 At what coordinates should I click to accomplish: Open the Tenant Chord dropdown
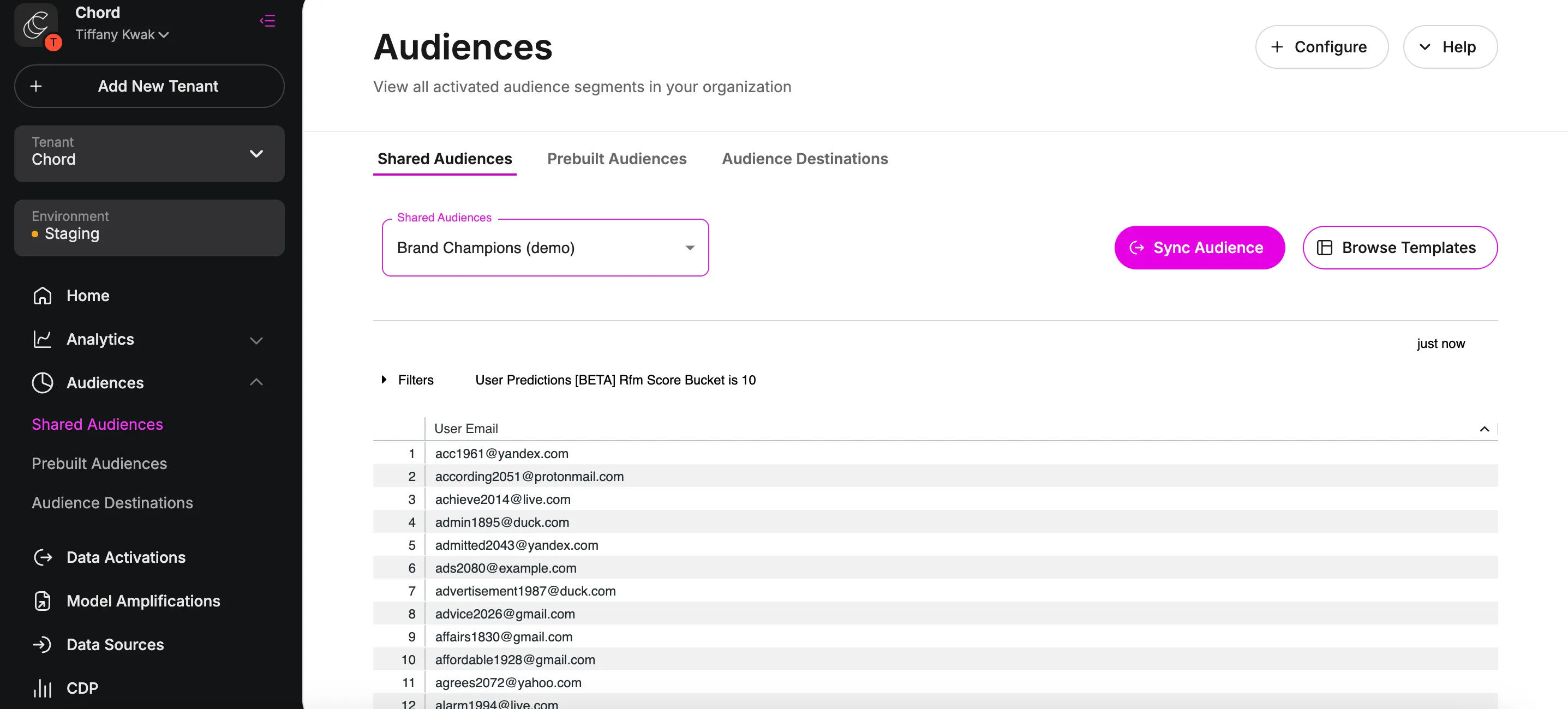pos(149,154)
